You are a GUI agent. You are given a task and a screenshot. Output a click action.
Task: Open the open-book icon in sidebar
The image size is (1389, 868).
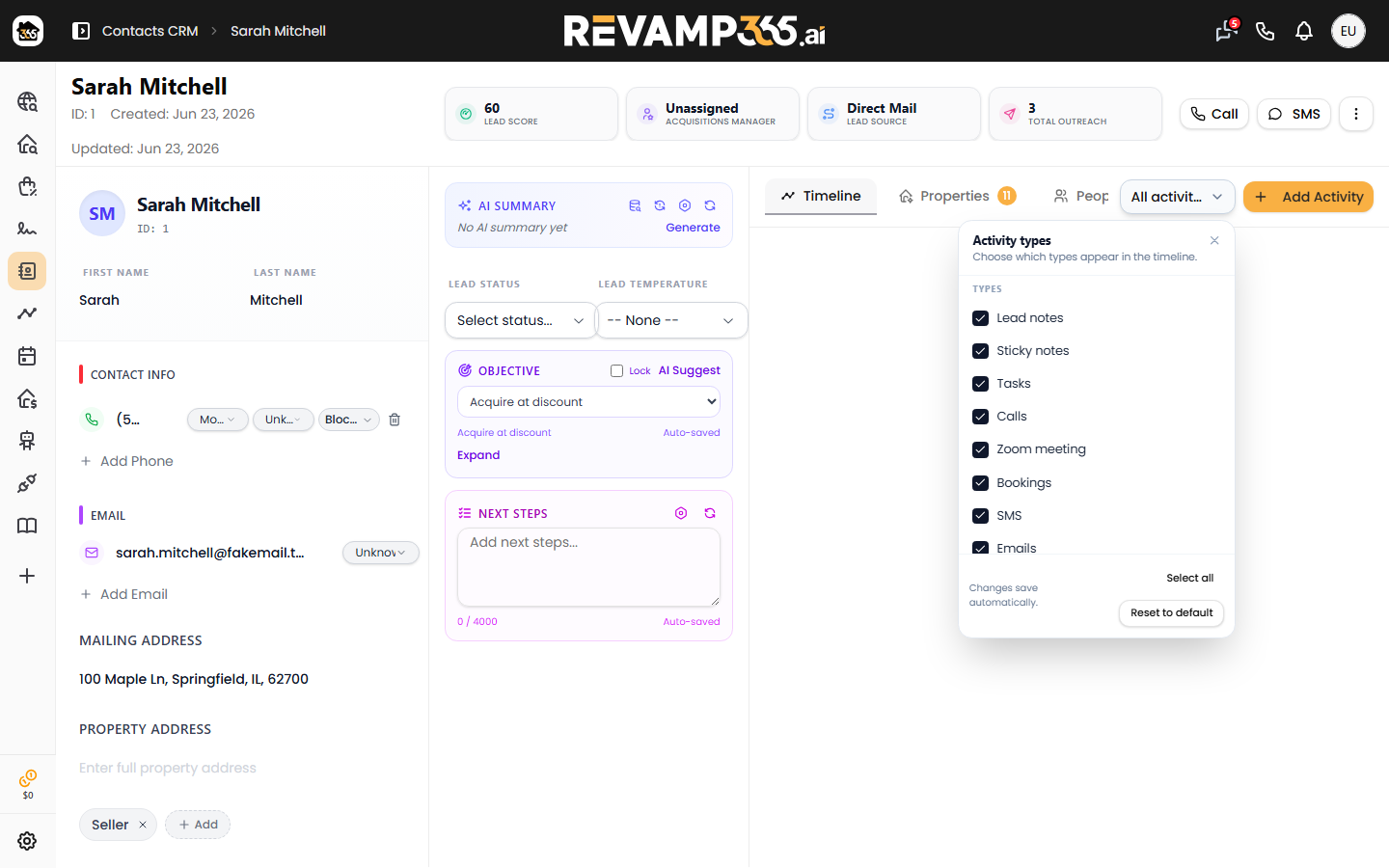[27, 526]
